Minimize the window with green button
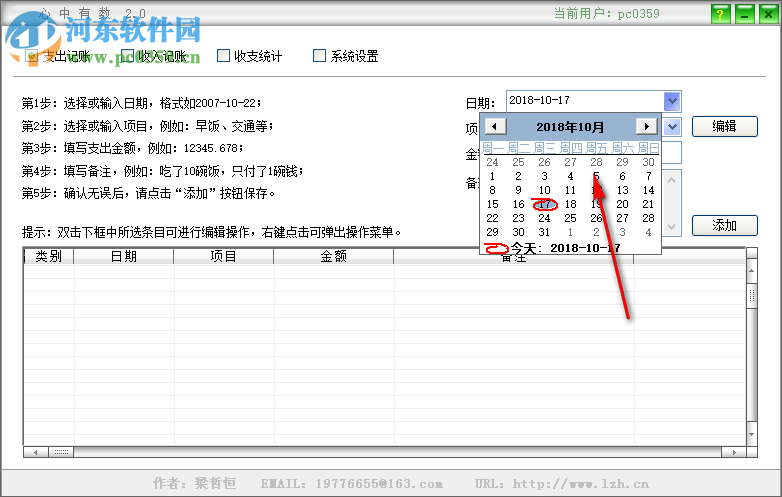Viewport: 782px width, 497px height. point(744,14)
